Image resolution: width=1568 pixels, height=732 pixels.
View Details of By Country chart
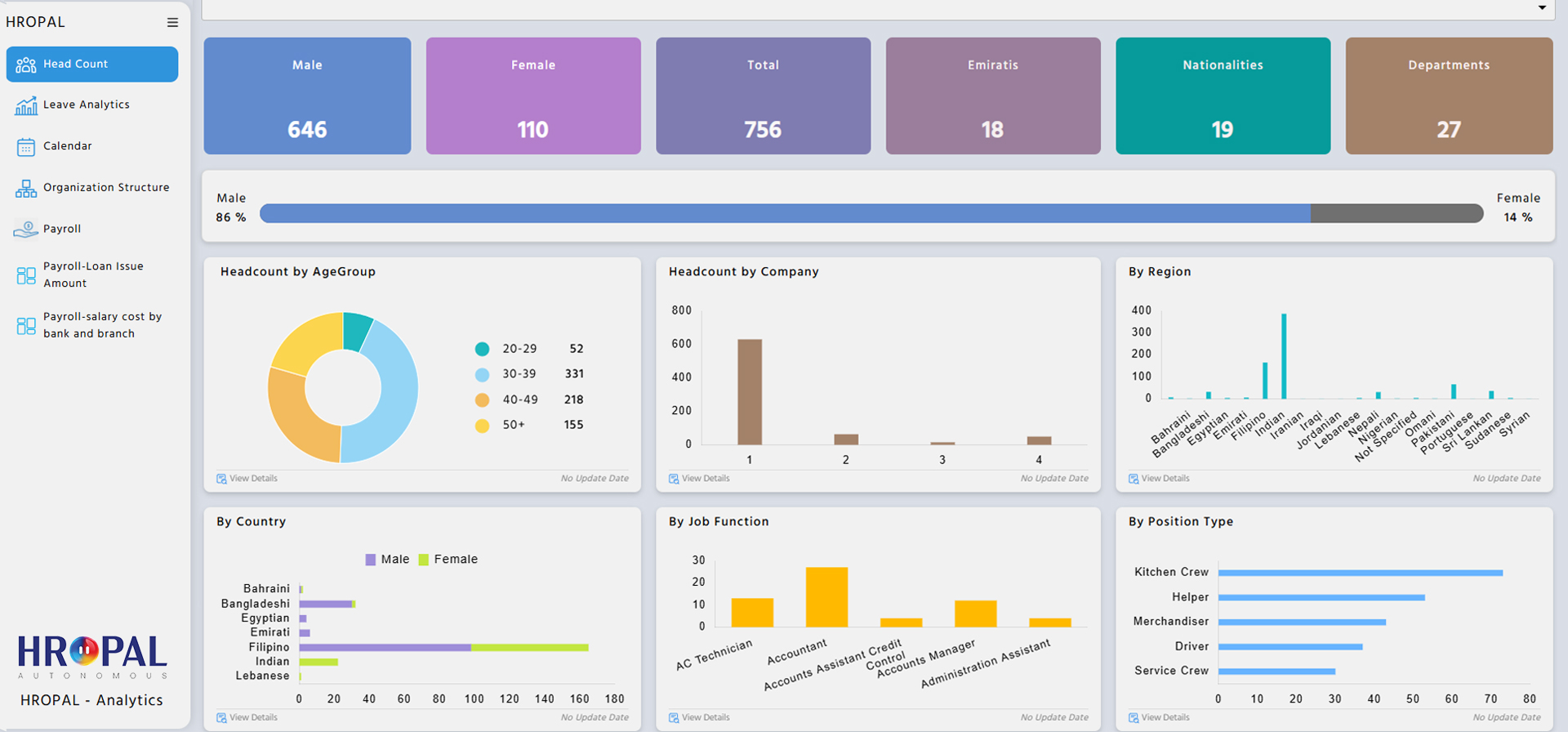(x=253, y=717)
